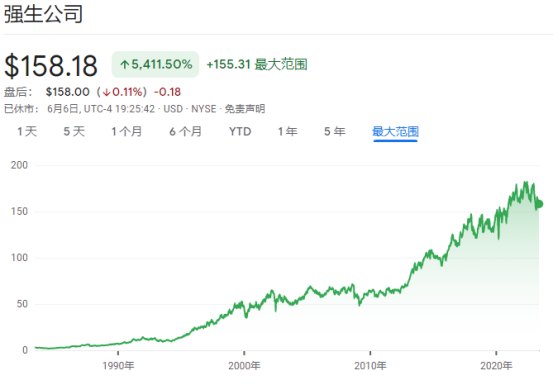554x386 pixels.
Task: Click the 5,411.50% gain badge
Action: [155, 64]
